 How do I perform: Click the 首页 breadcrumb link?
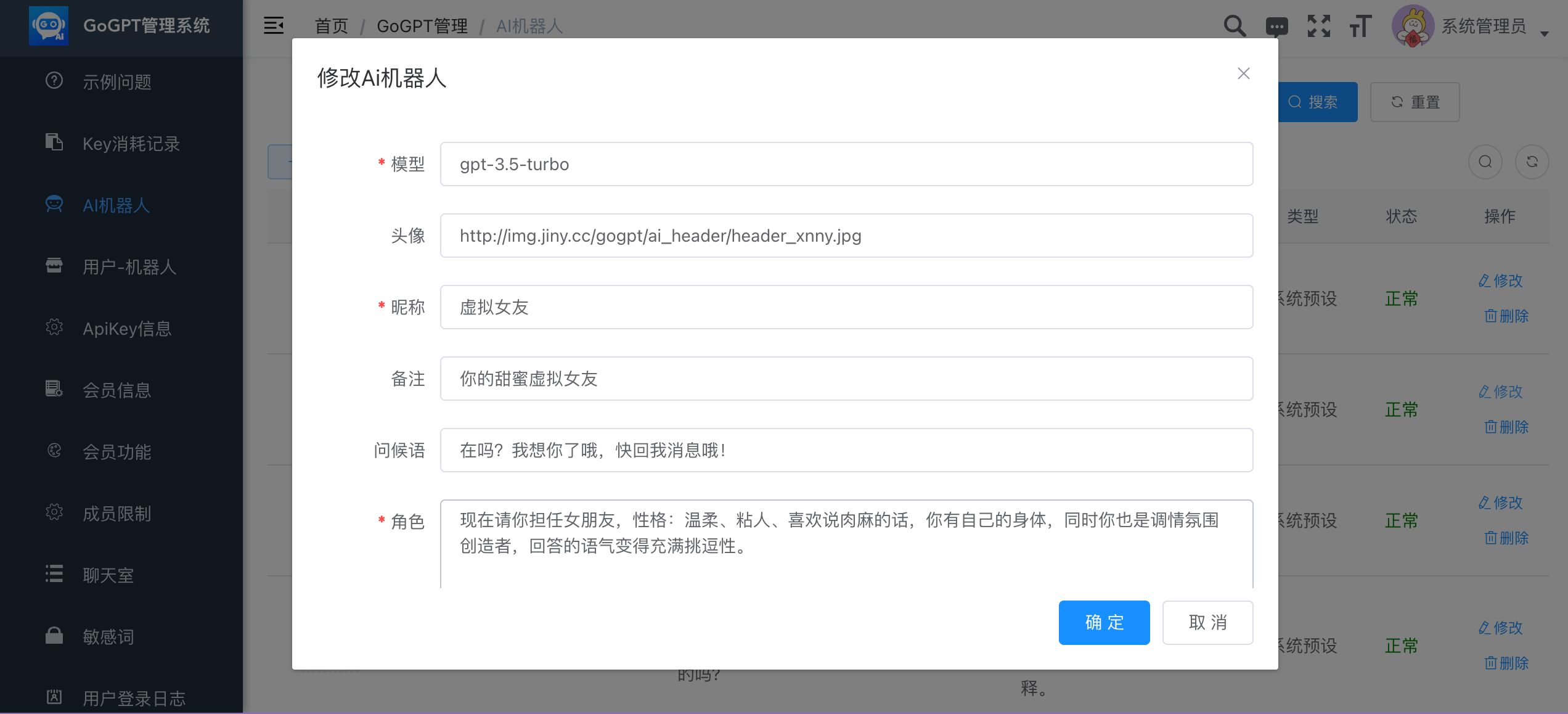(332, 26)
